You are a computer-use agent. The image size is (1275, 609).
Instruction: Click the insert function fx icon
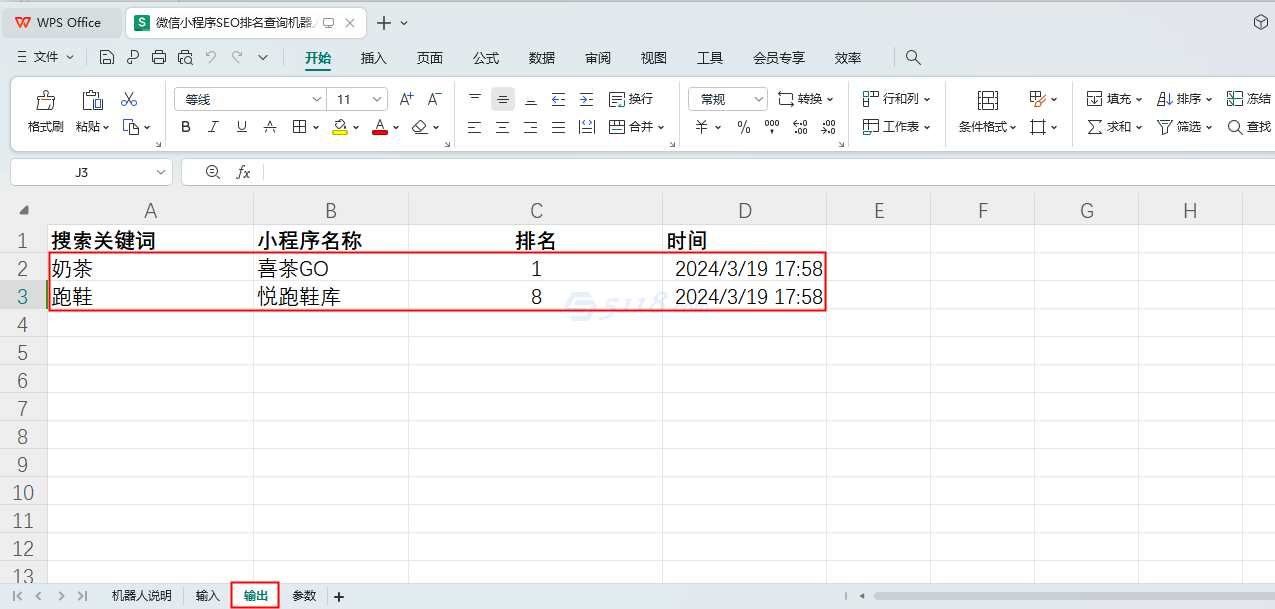coord(243,172)
